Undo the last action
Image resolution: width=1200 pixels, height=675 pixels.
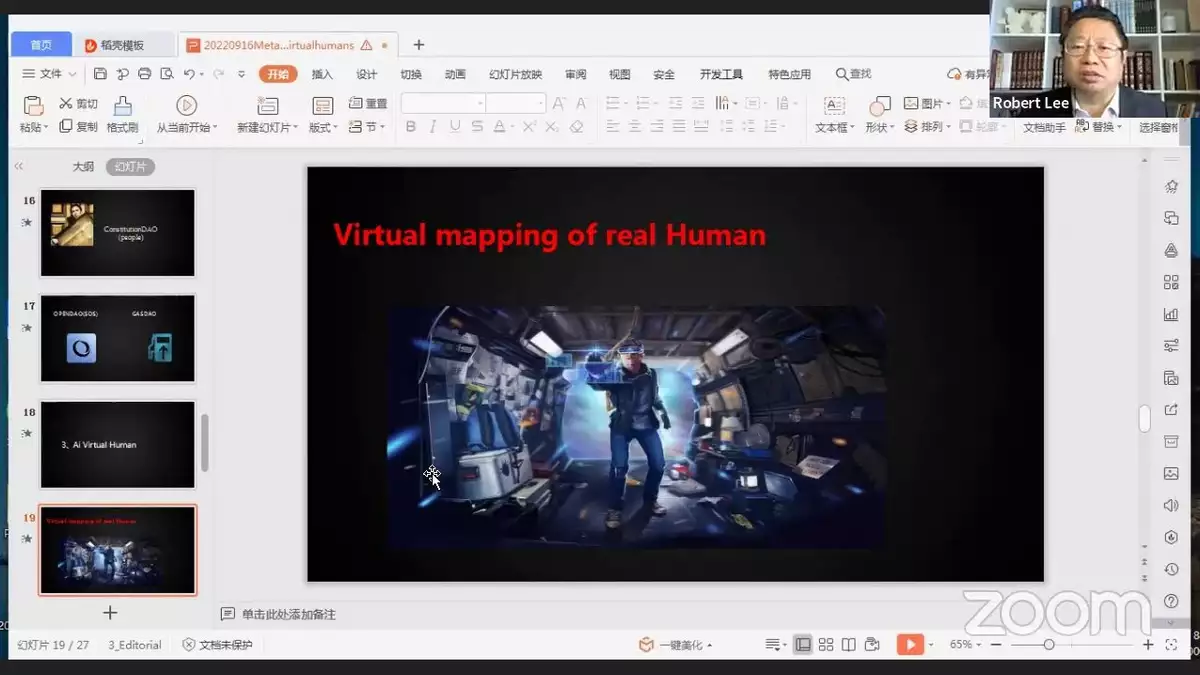pos(189,74)
